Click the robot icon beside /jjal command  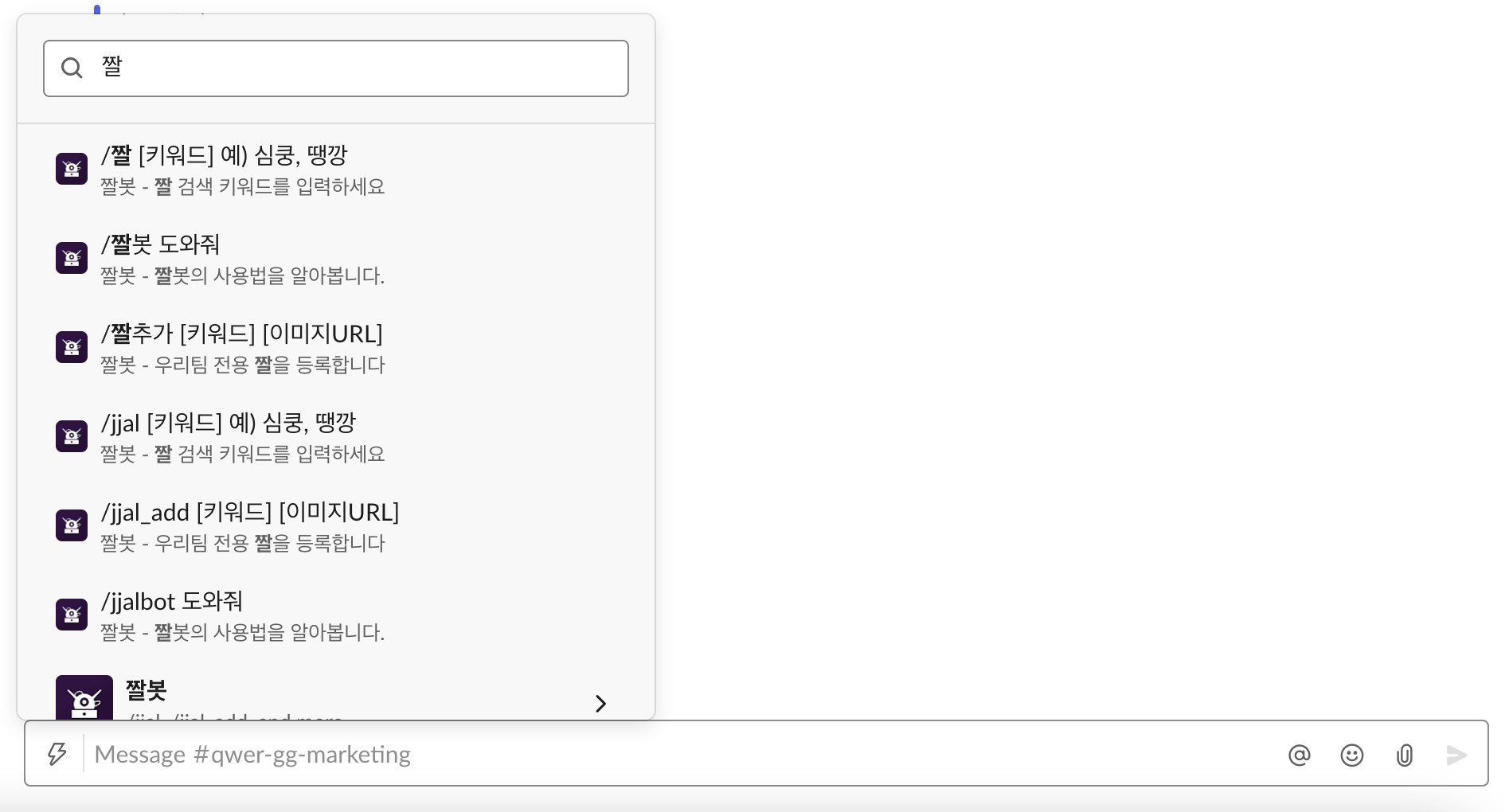(x=72, y=436)
